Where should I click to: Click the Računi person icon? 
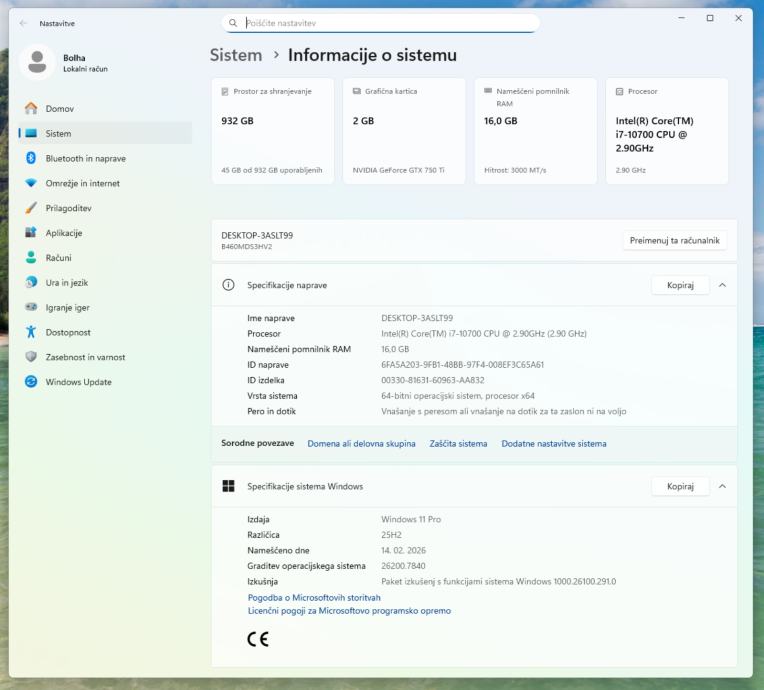click(31, 257)
